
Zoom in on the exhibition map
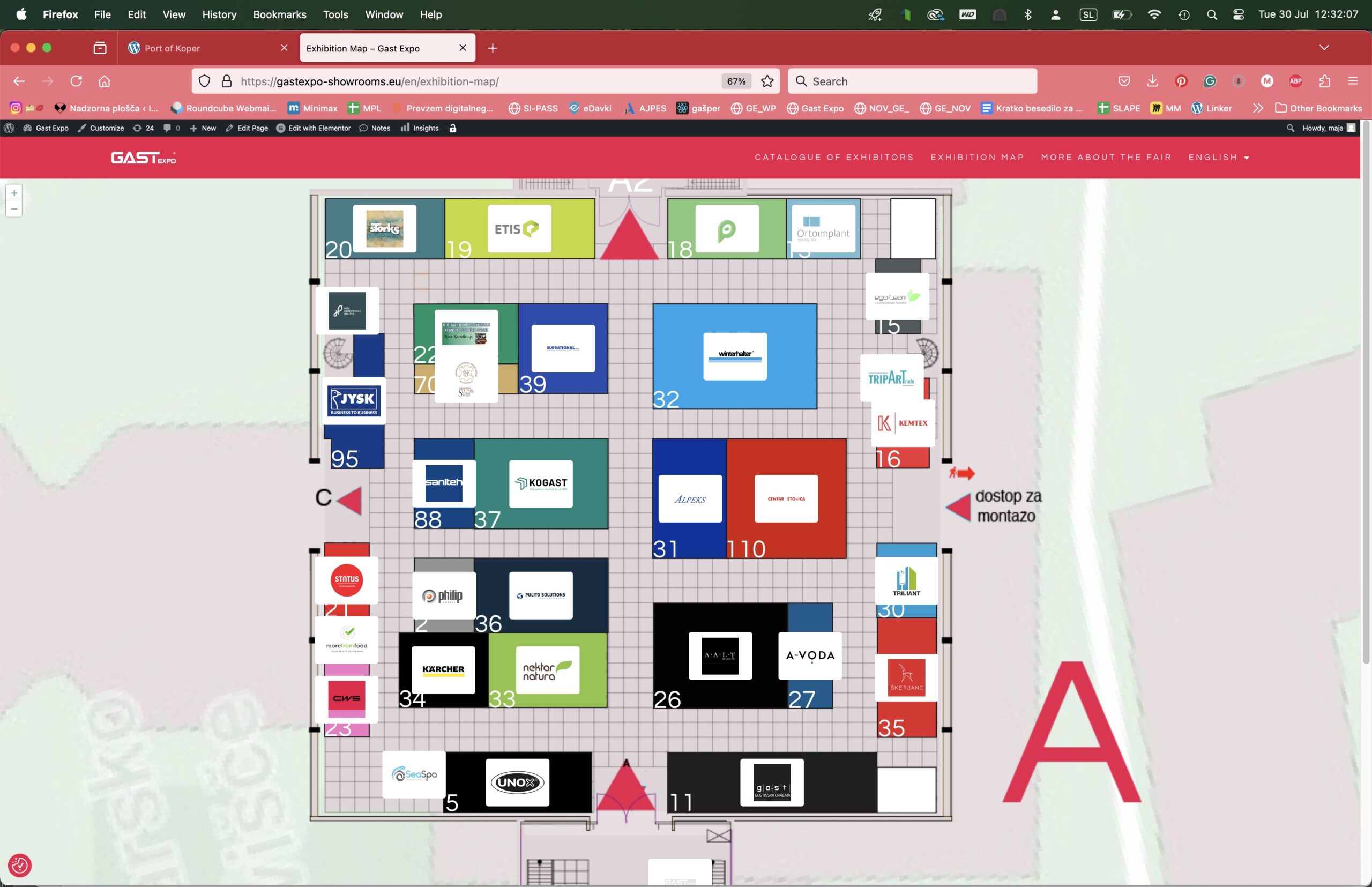pos(14,193)
